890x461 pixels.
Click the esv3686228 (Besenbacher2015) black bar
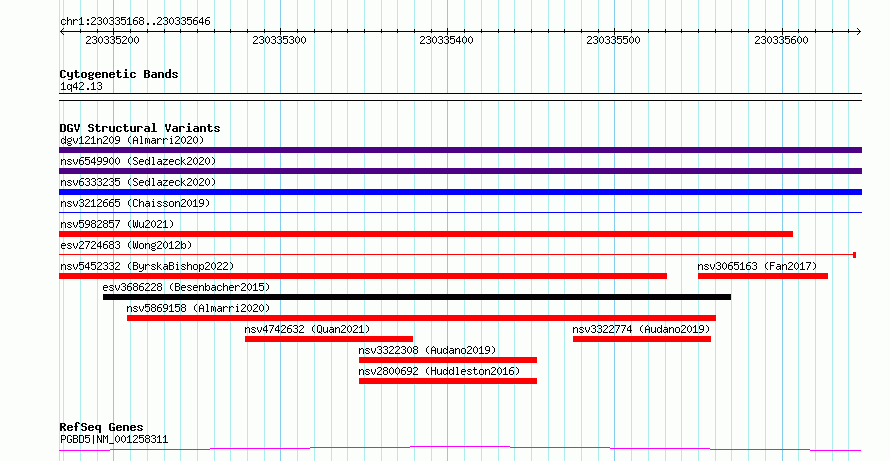(x=417, y=297)
